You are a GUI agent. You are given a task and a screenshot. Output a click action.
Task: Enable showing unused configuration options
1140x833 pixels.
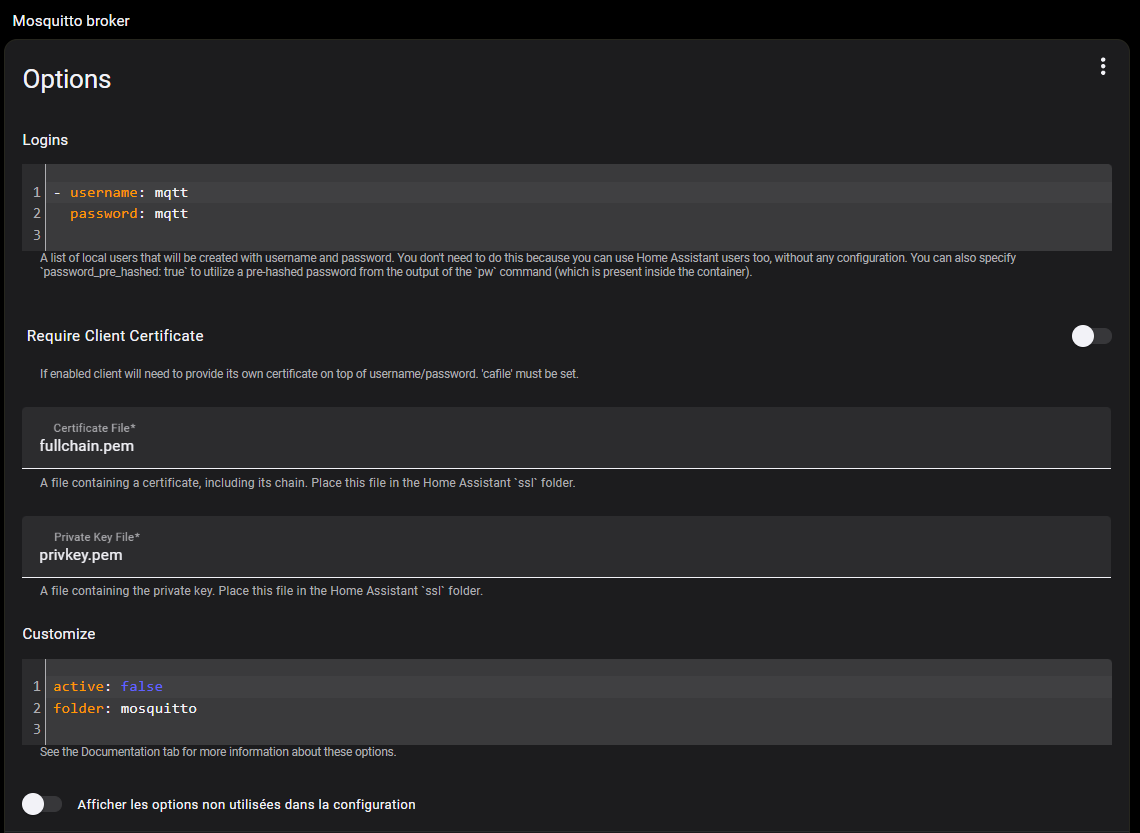[x=41, y=804]
